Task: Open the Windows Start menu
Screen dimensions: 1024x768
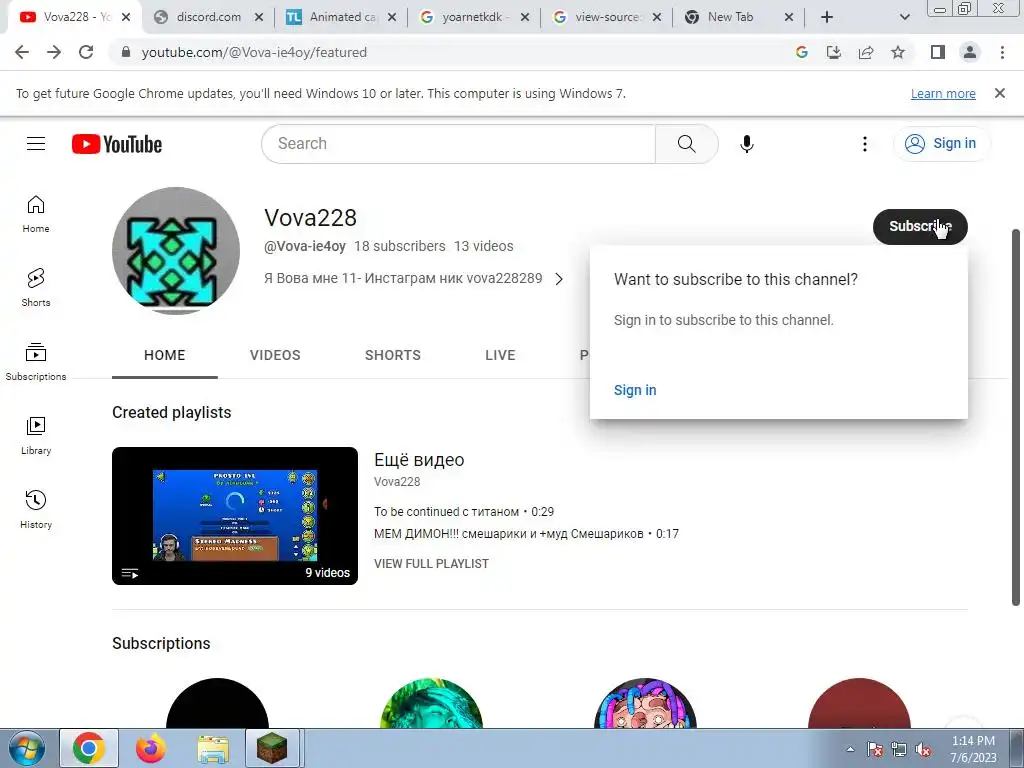Action: pos(26,749)
